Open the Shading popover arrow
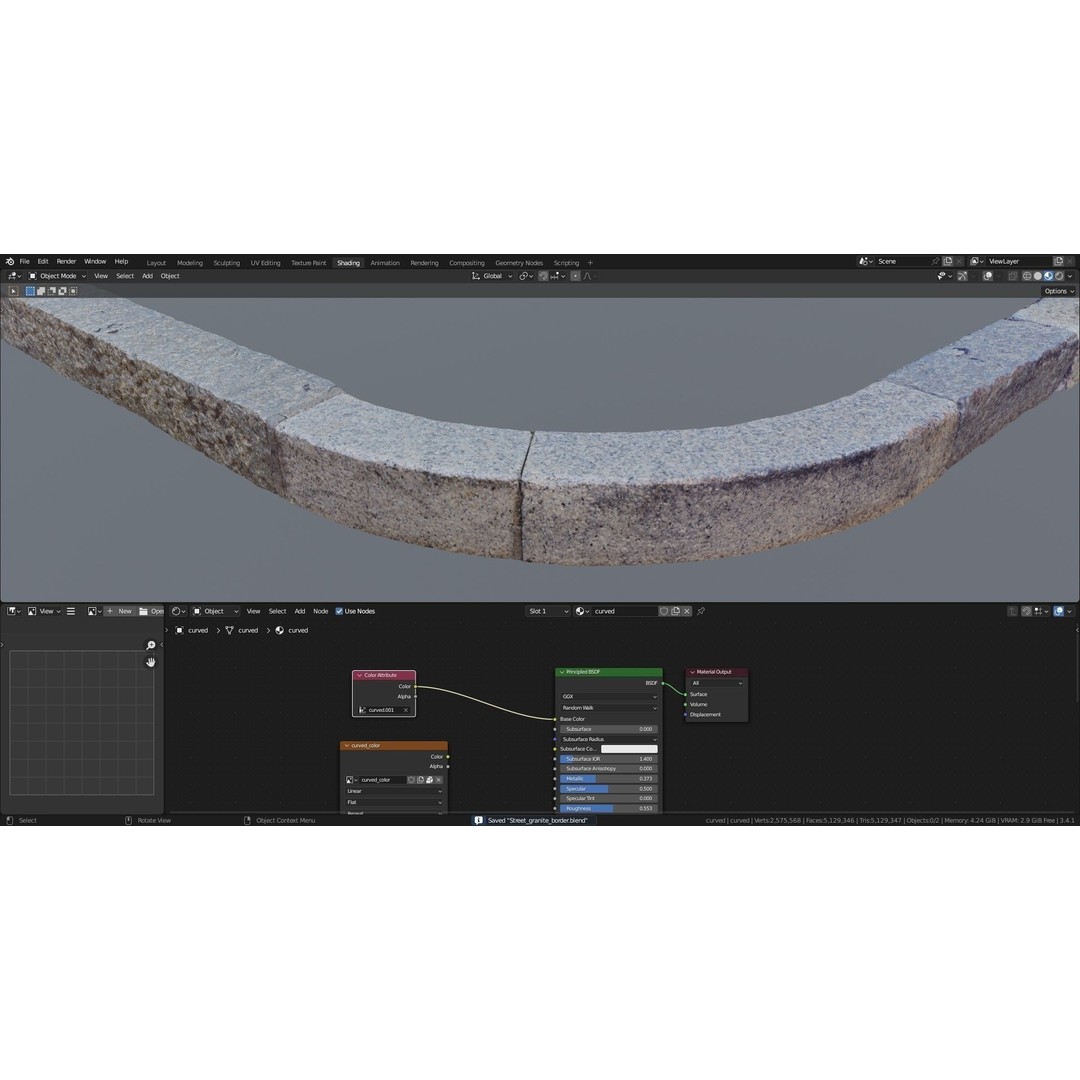1080x1080 pixels. coord(1070,276)
